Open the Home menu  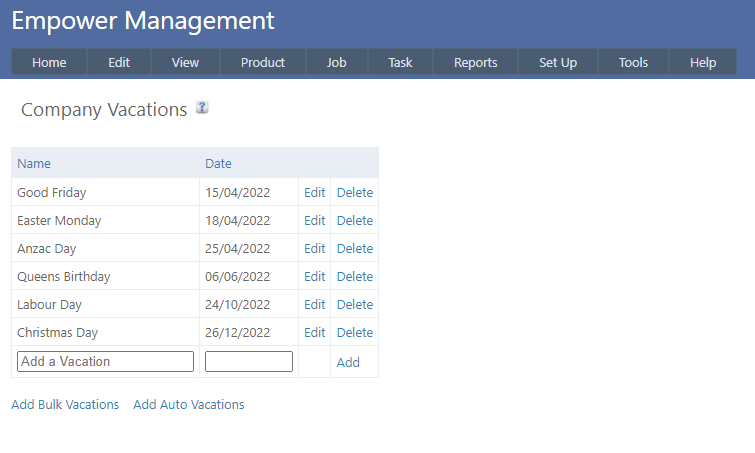pos(49,62)
